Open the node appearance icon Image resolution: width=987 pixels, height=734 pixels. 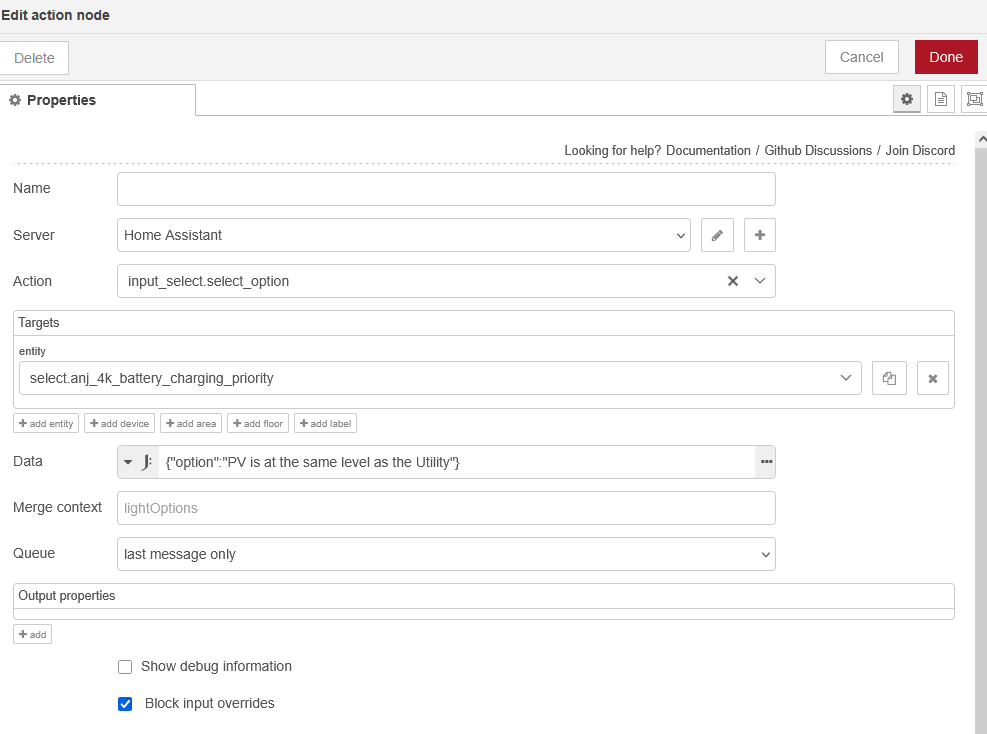point(974,99)
